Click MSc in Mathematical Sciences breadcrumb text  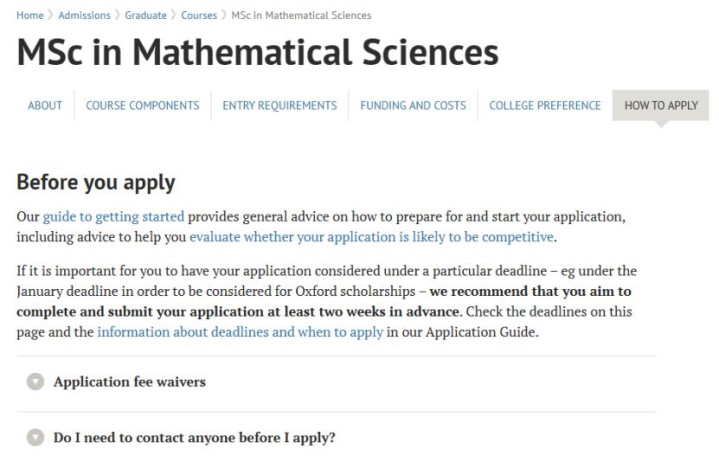pyautogui.click(x=301, y=15)
